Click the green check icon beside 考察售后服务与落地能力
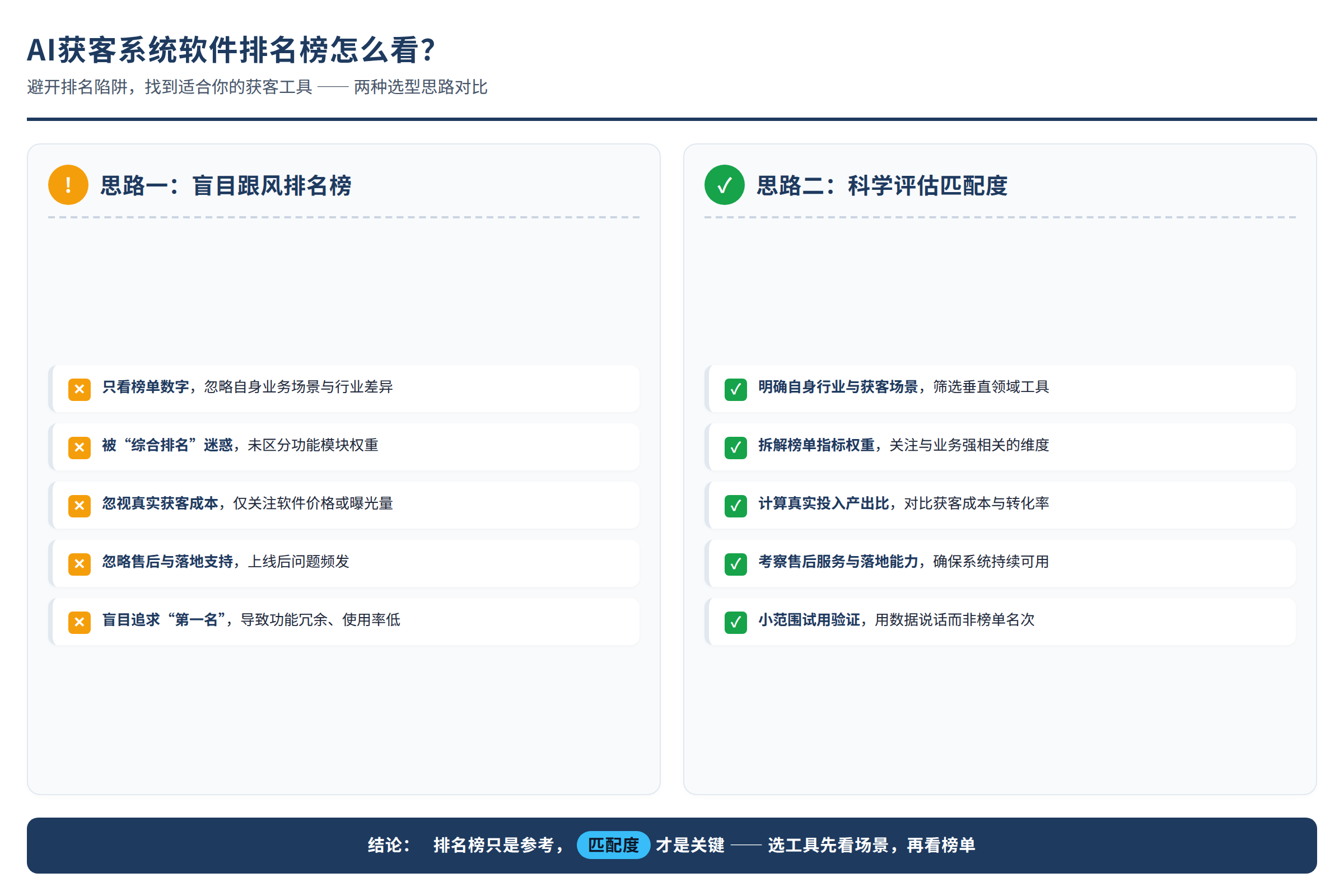This screenshot has height=896, width=1344. 735,564
